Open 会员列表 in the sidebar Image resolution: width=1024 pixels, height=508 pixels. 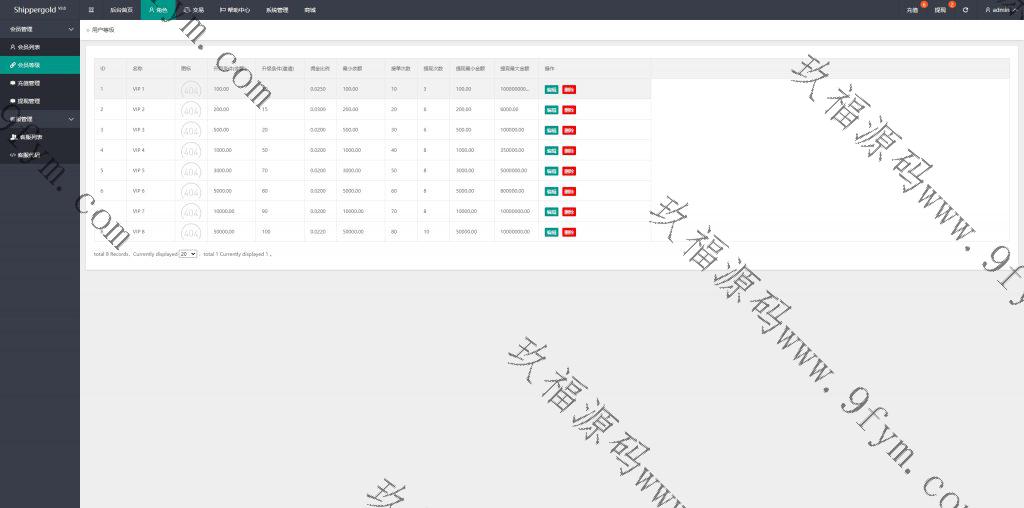click(30, 47)
